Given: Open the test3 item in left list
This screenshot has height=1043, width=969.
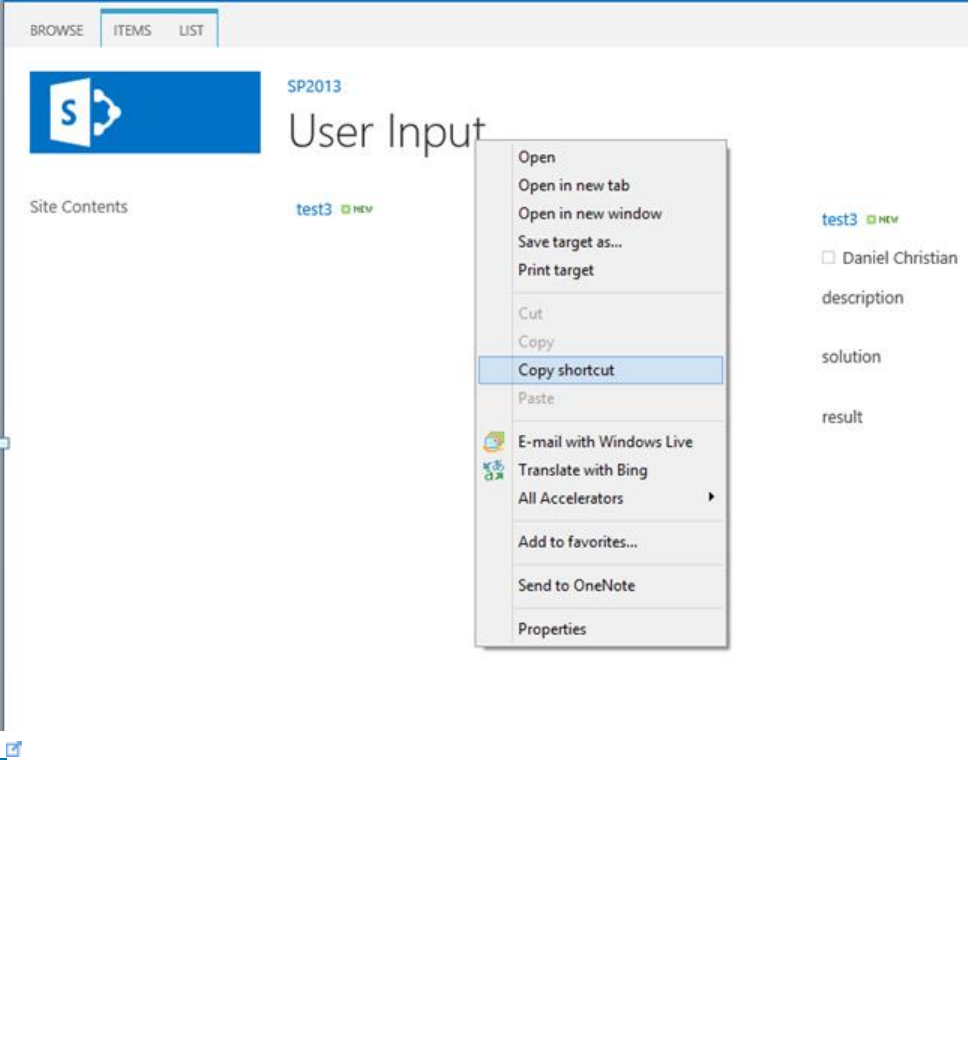Looking at the screenshot, I should pos(313,210).
